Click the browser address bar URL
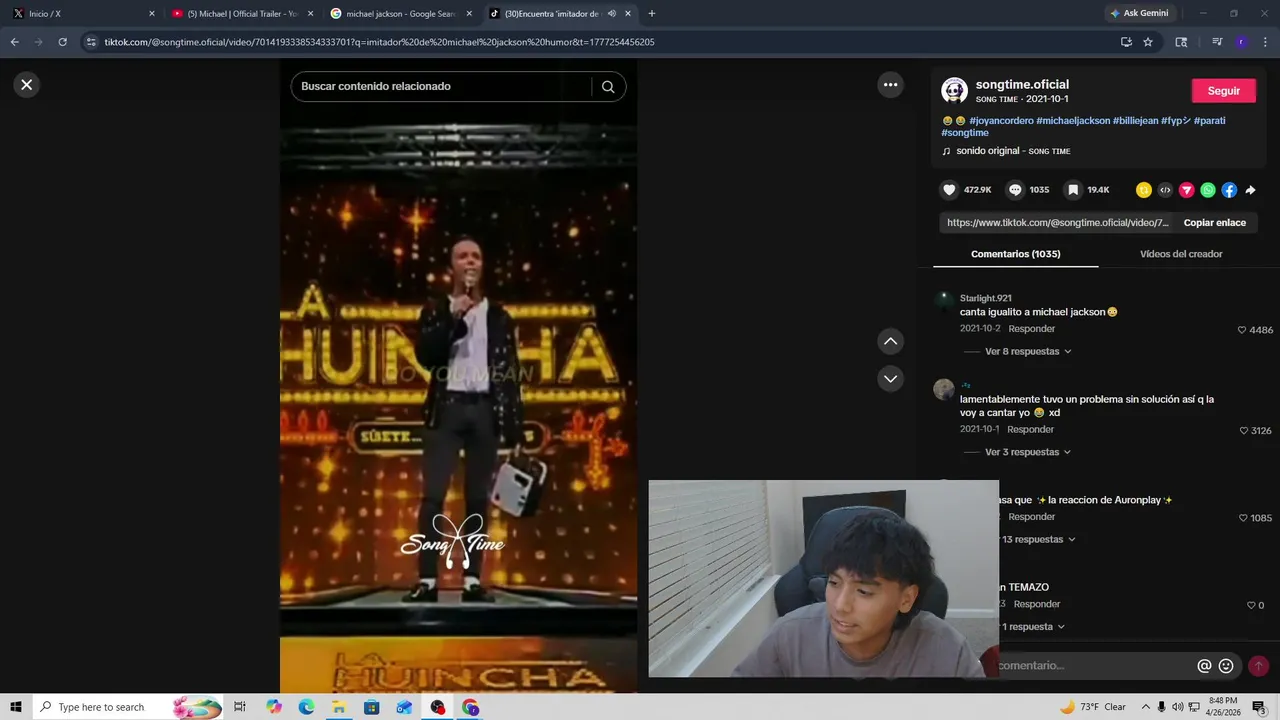Screen dimensions: 1280x720 click(x=380, y=42)
